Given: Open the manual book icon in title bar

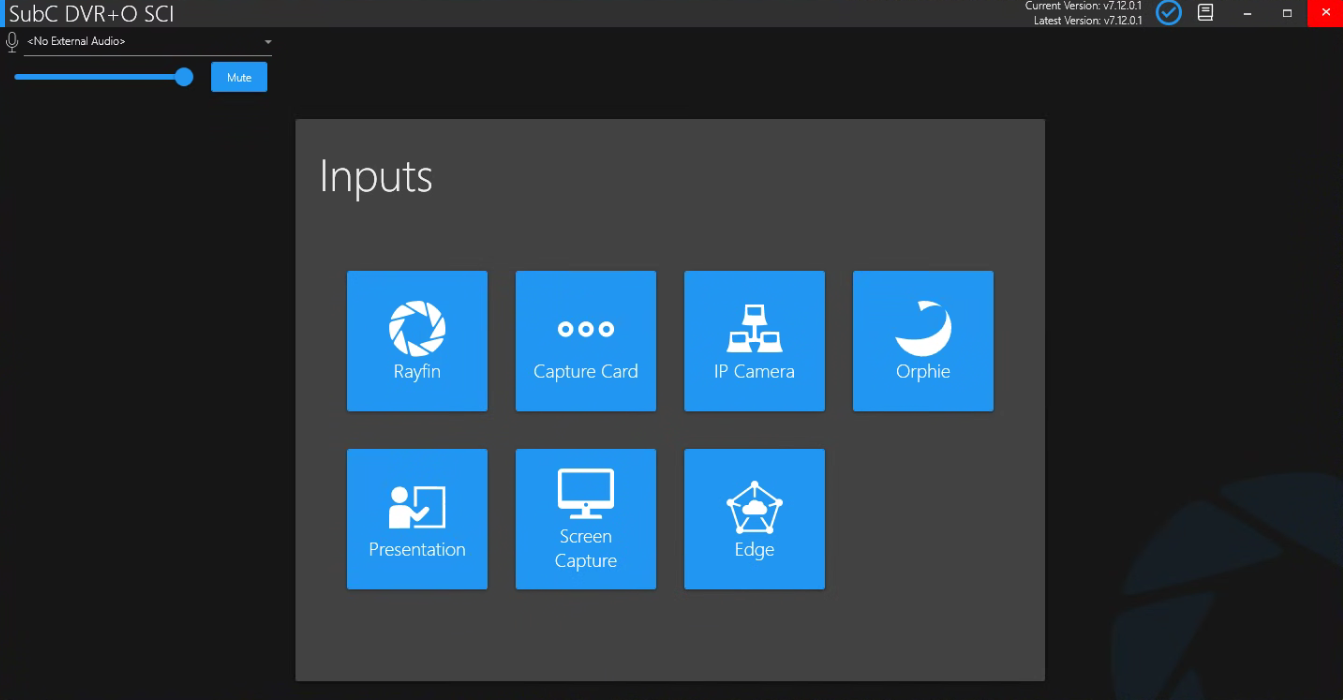Looking at the screenshot, I should 1206,13.
